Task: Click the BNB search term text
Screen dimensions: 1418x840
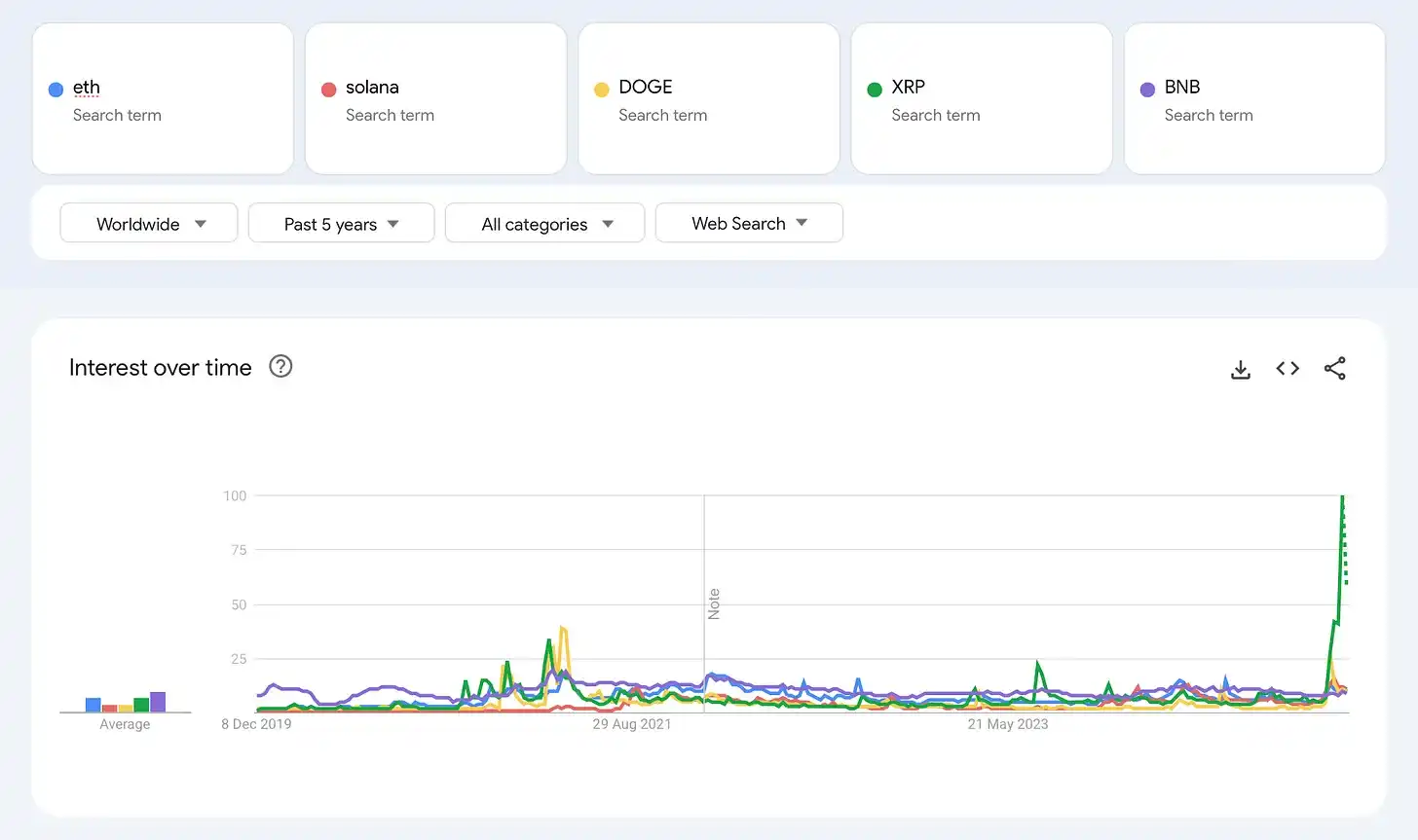Action: pyautogui.click(x=1181, y=88)
